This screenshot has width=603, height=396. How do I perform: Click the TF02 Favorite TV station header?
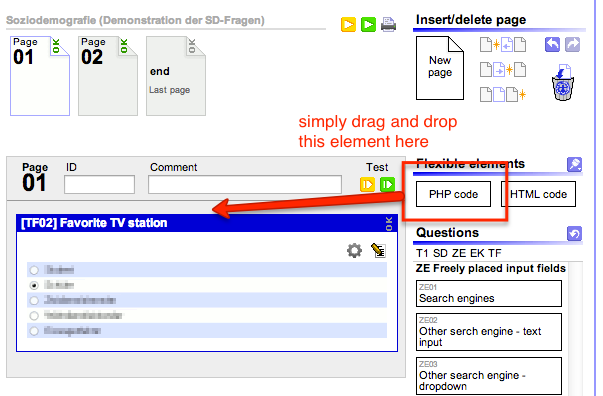[207, 223]
